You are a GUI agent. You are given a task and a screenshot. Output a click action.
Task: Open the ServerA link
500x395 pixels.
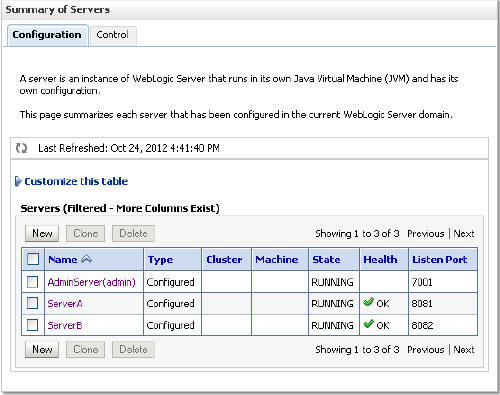click(x=65, y=304)
